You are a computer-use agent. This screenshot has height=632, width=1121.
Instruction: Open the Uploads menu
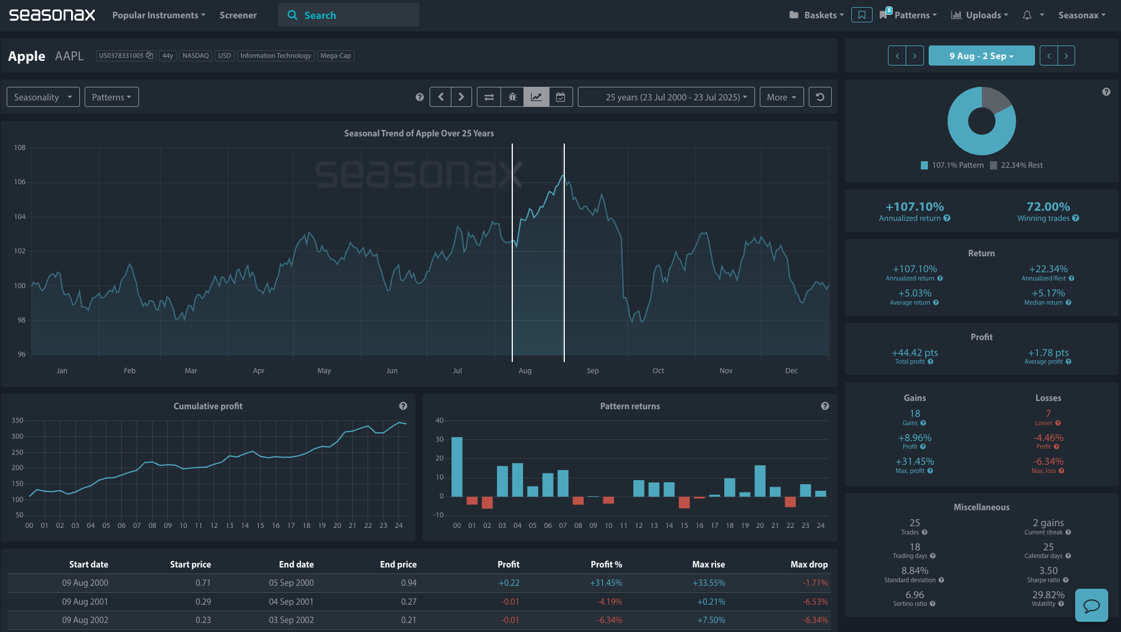tap(979, 15)
